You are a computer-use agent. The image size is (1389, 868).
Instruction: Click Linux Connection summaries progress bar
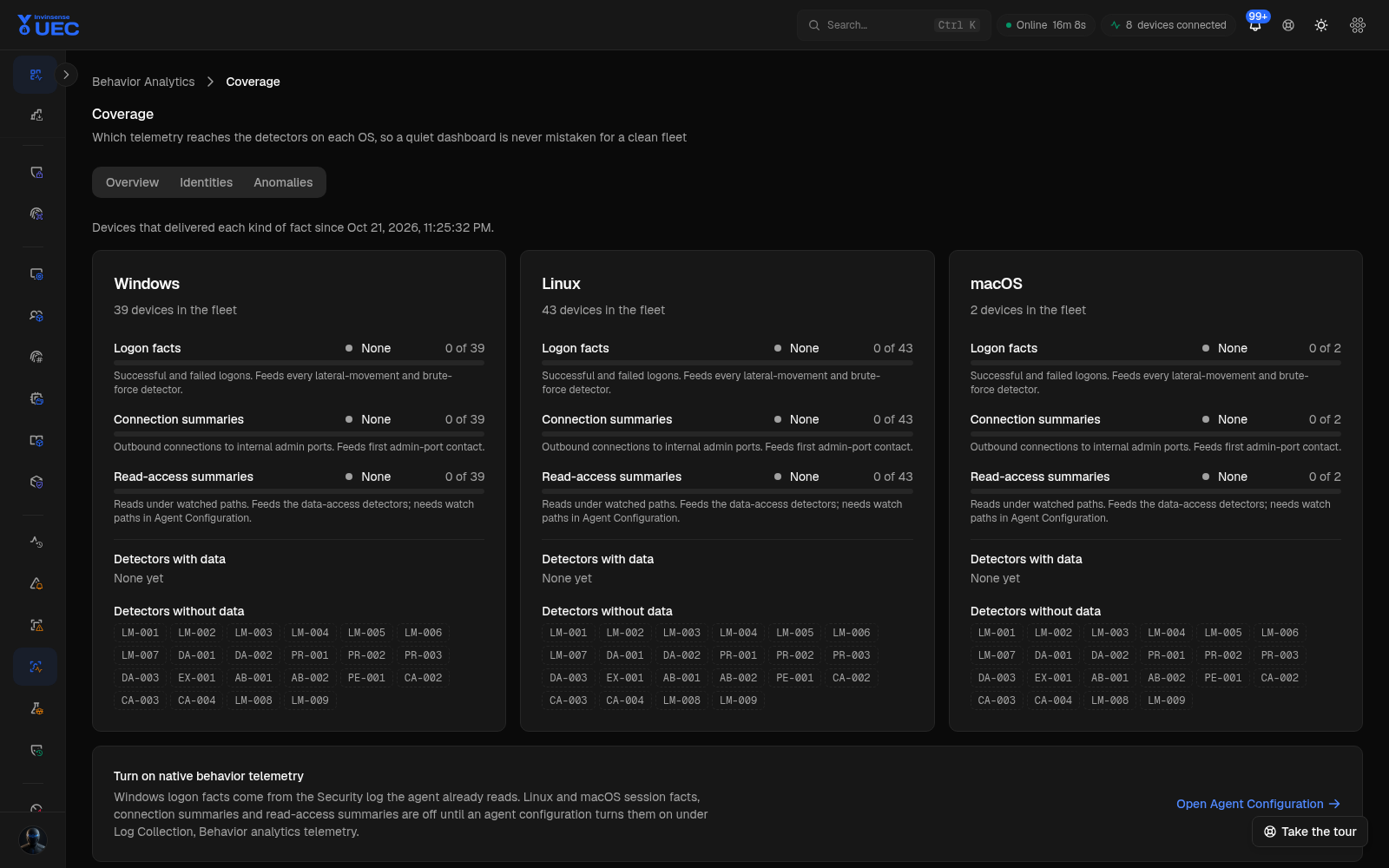point(727,434)
